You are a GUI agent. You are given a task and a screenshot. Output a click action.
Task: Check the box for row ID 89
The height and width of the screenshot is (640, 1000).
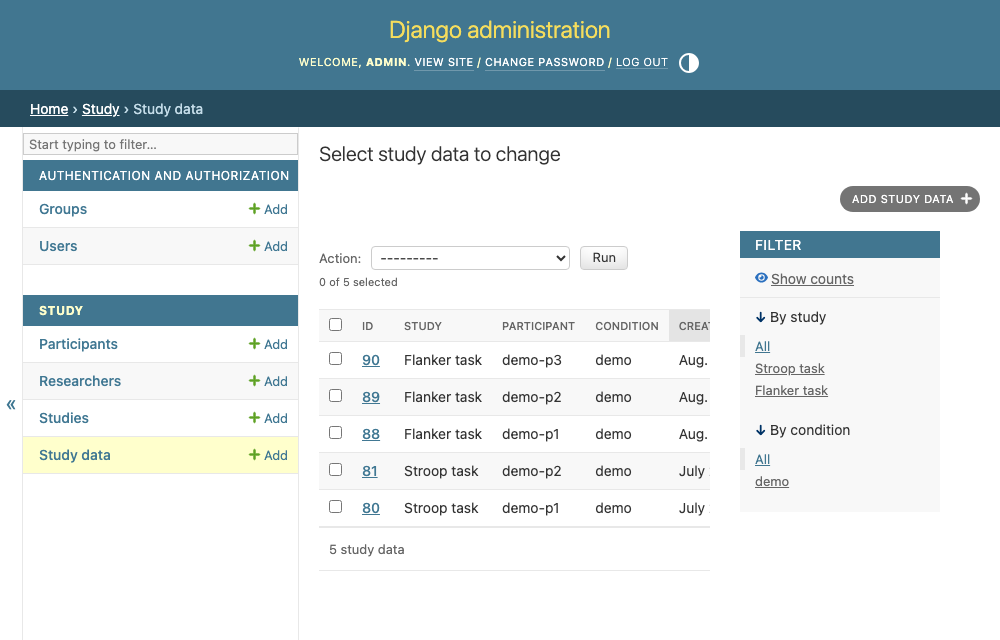point(335,396)
